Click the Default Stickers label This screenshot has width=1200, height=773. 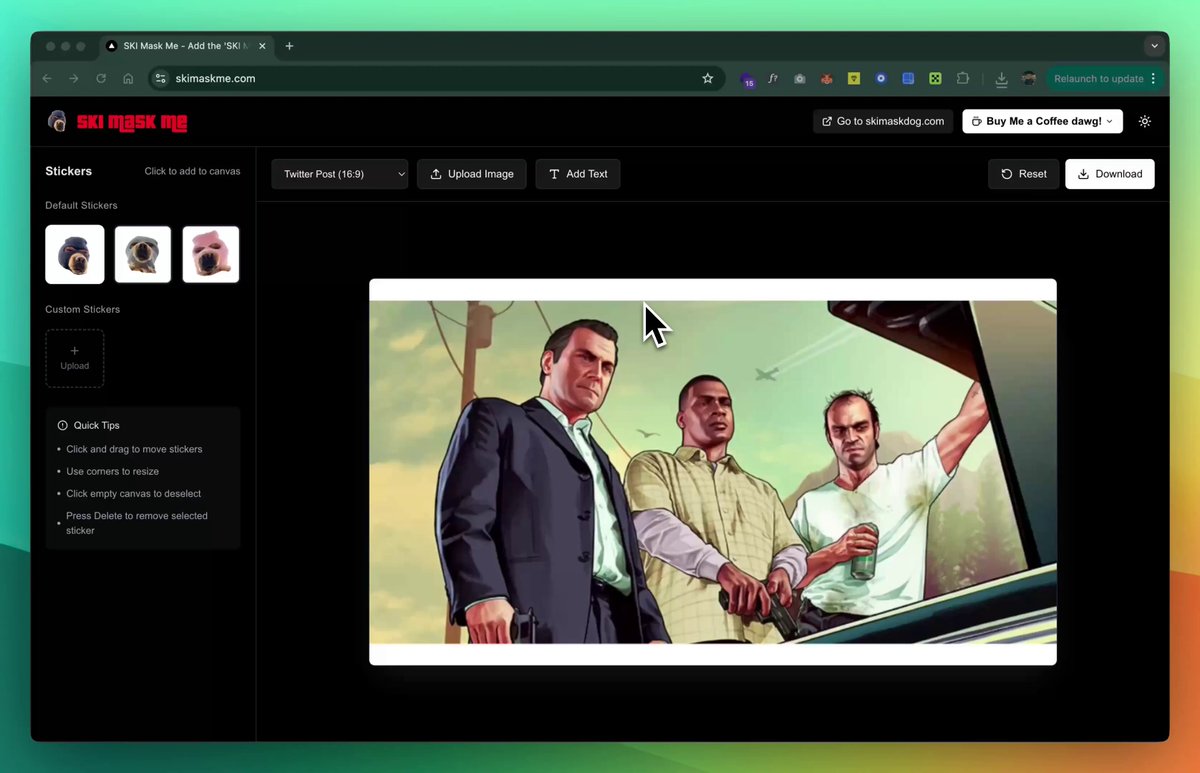pyautogui.click(x=81, y=205)
